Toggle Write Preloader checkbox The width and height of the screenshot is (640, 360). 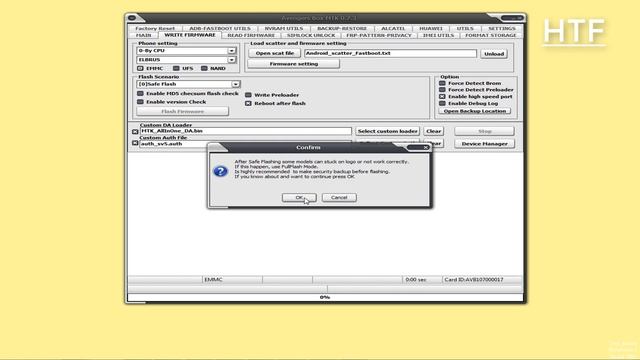click(x=248, y=95)
